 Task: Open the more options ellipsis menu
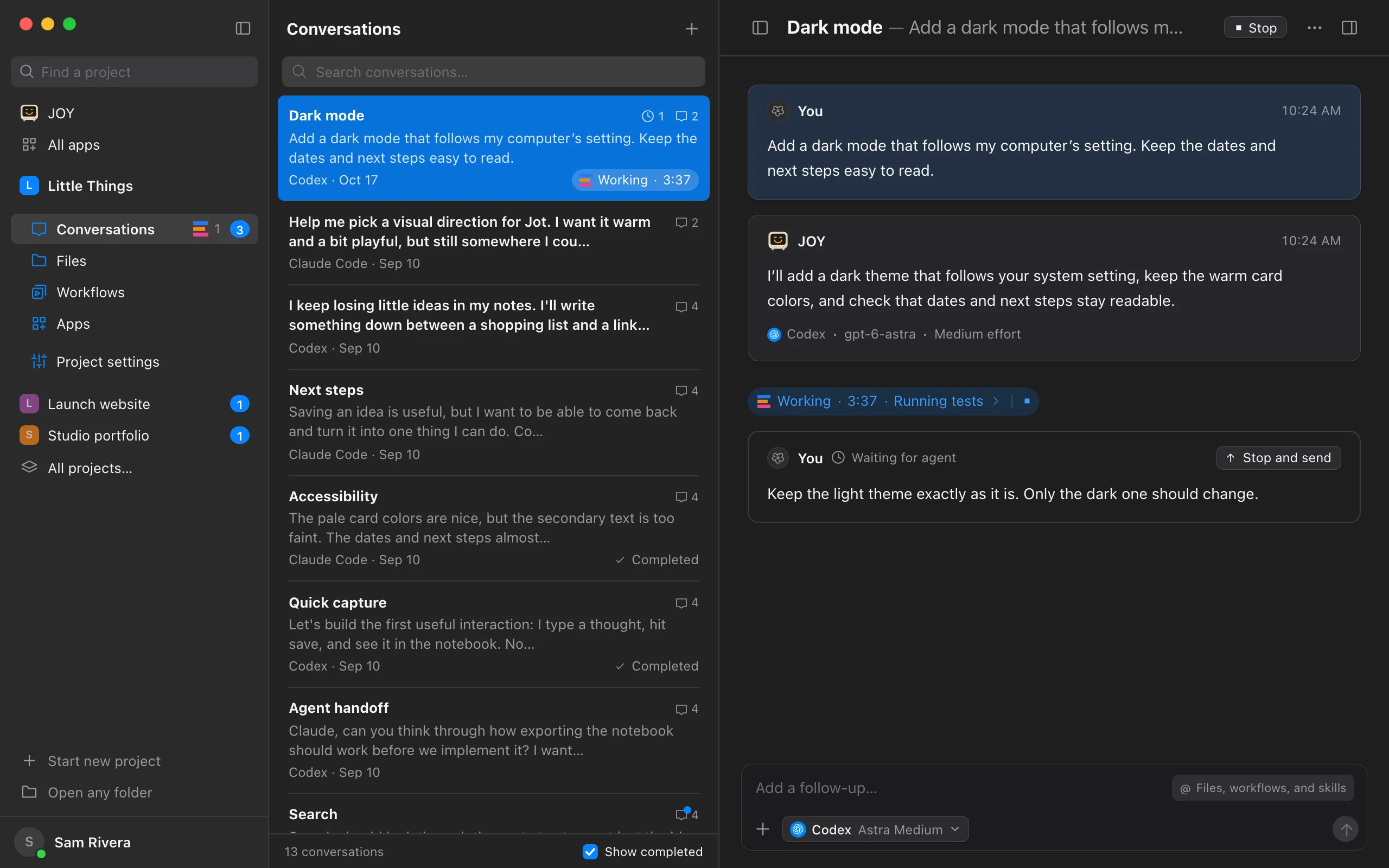pos(1314,28)
